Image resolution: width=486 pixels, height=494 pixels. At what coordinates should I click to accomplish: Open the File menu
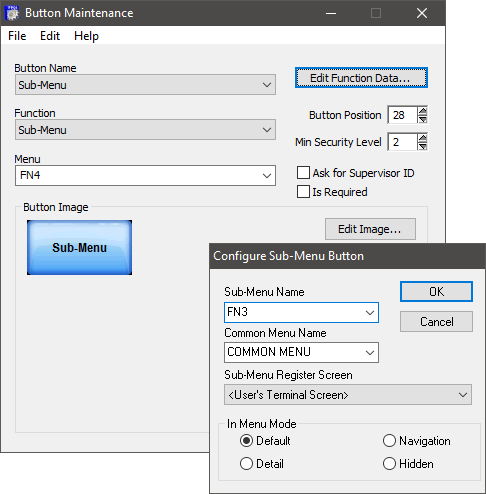point(17,36)
